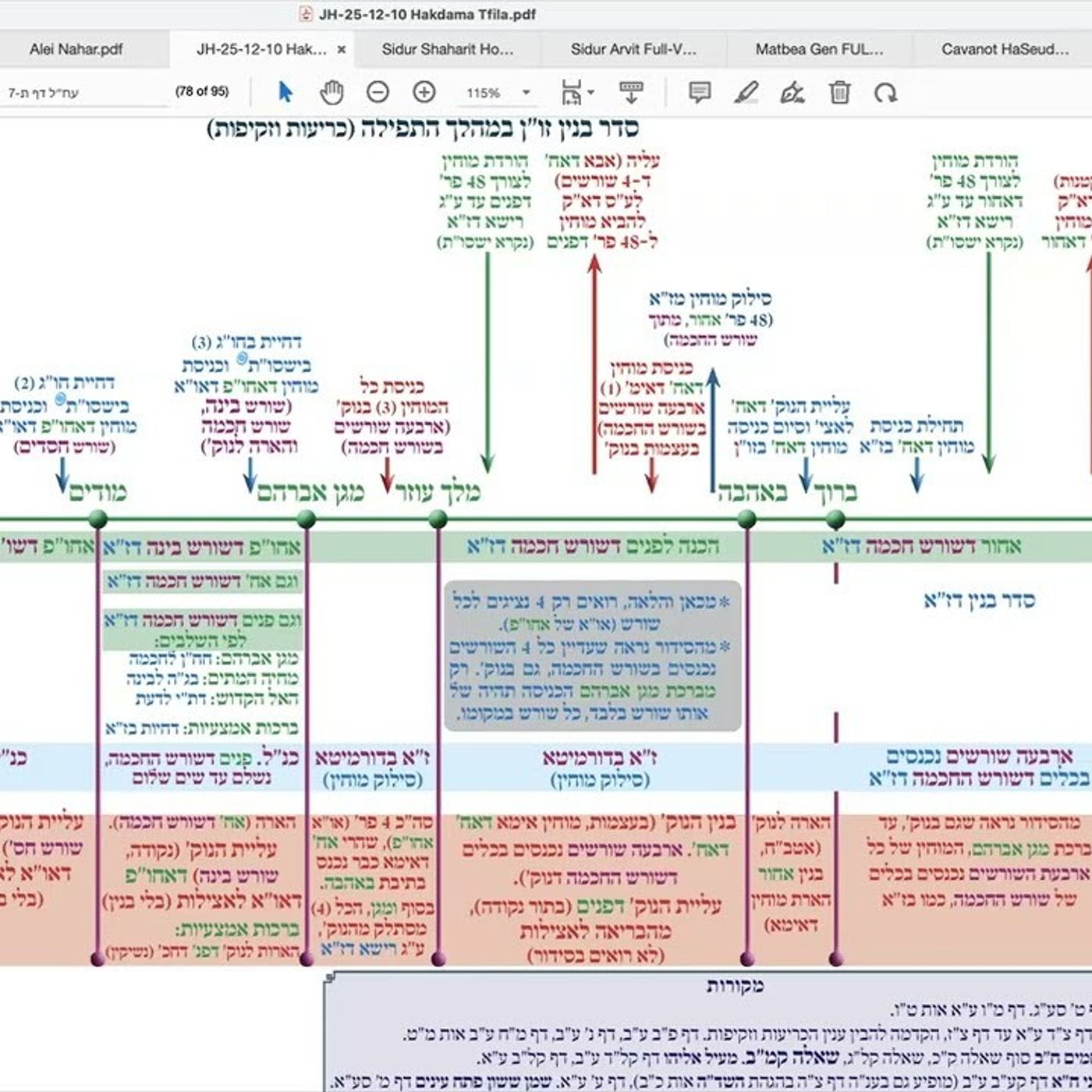The height and width of the screenshot is (1092, 1092).
Task: Click the PDF icon in the title bar
Action: pos(306,13)
